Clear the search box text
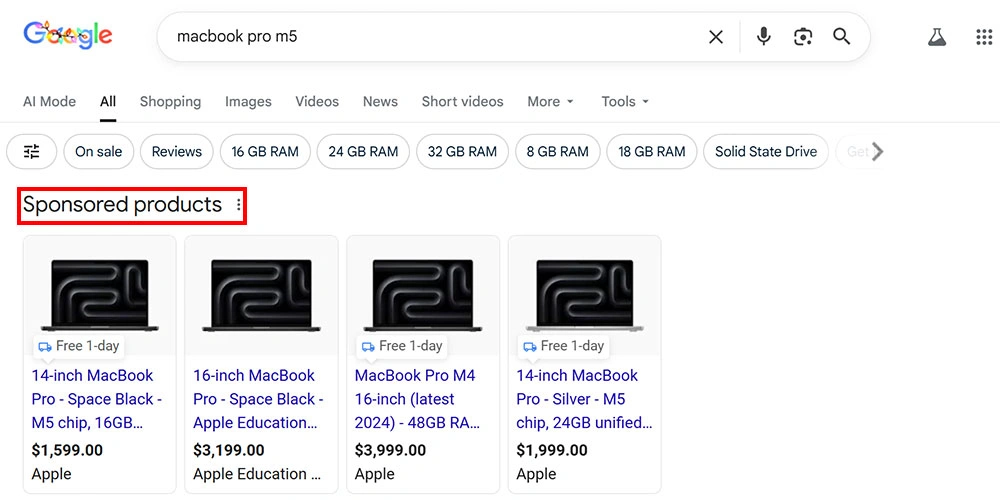Viewport: 1000px width, 500px height. click(716, 37)
